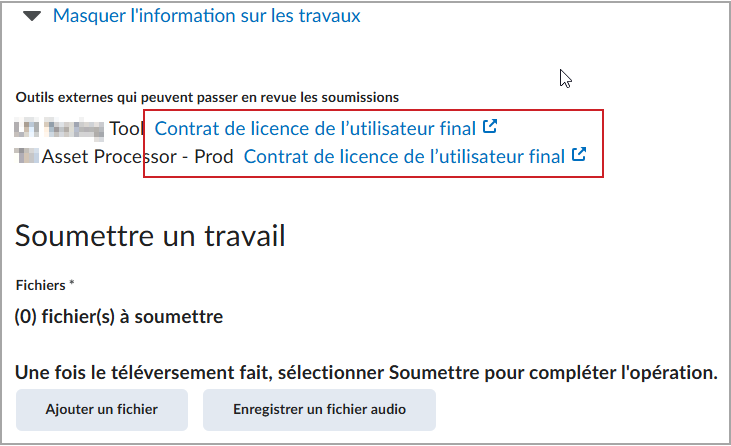Image resolution: width=731 pixels, height=446 pixels.
Task: Click the "Soumettre un travail" heading
Action: coord(150,235)
